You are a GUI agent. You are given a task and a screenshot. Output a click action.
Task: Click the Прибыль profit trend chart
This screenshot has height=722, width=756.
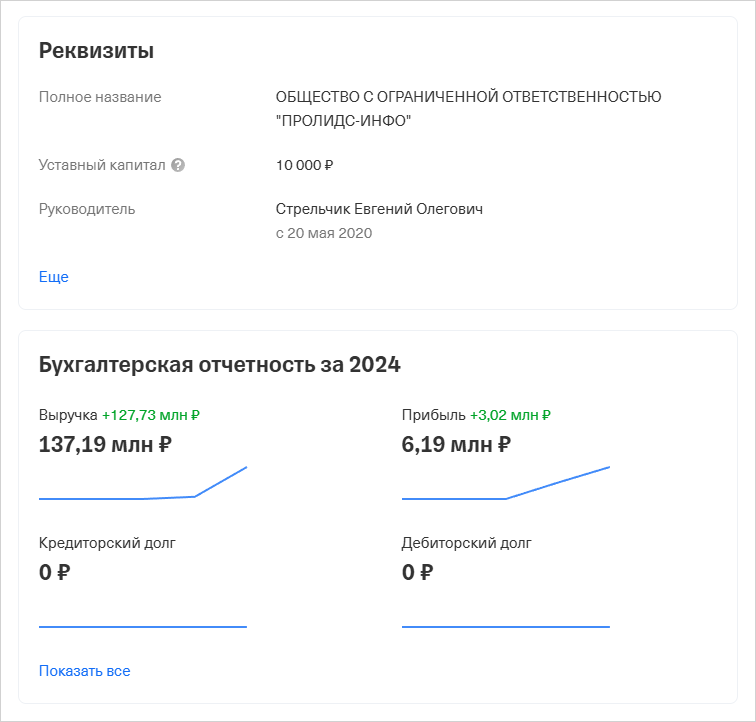pos(506,485)
